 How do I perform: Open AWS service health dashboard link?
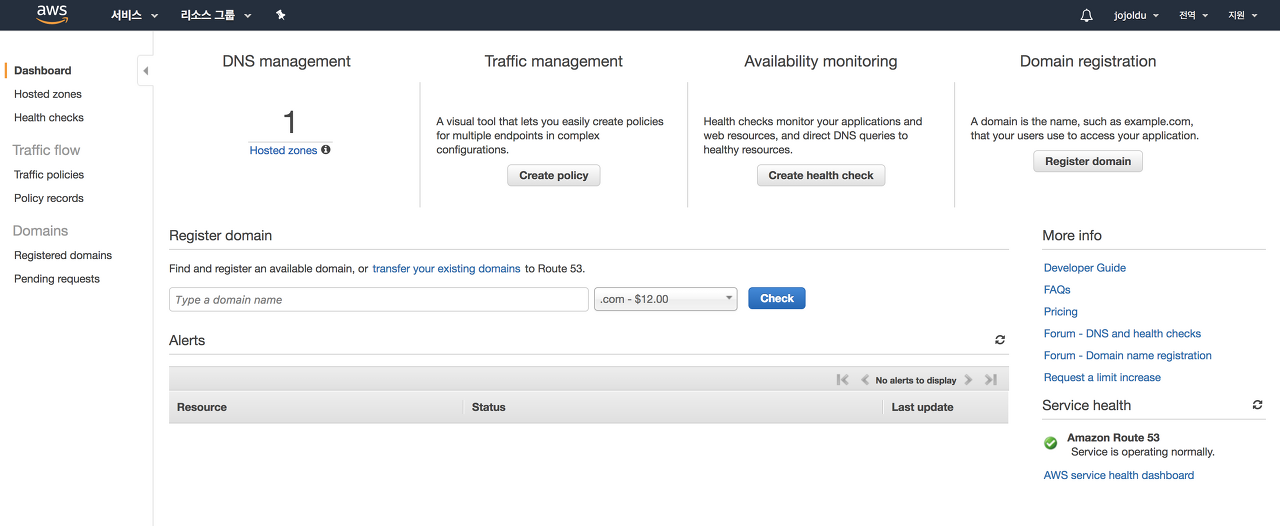(x=1119, y=476)
